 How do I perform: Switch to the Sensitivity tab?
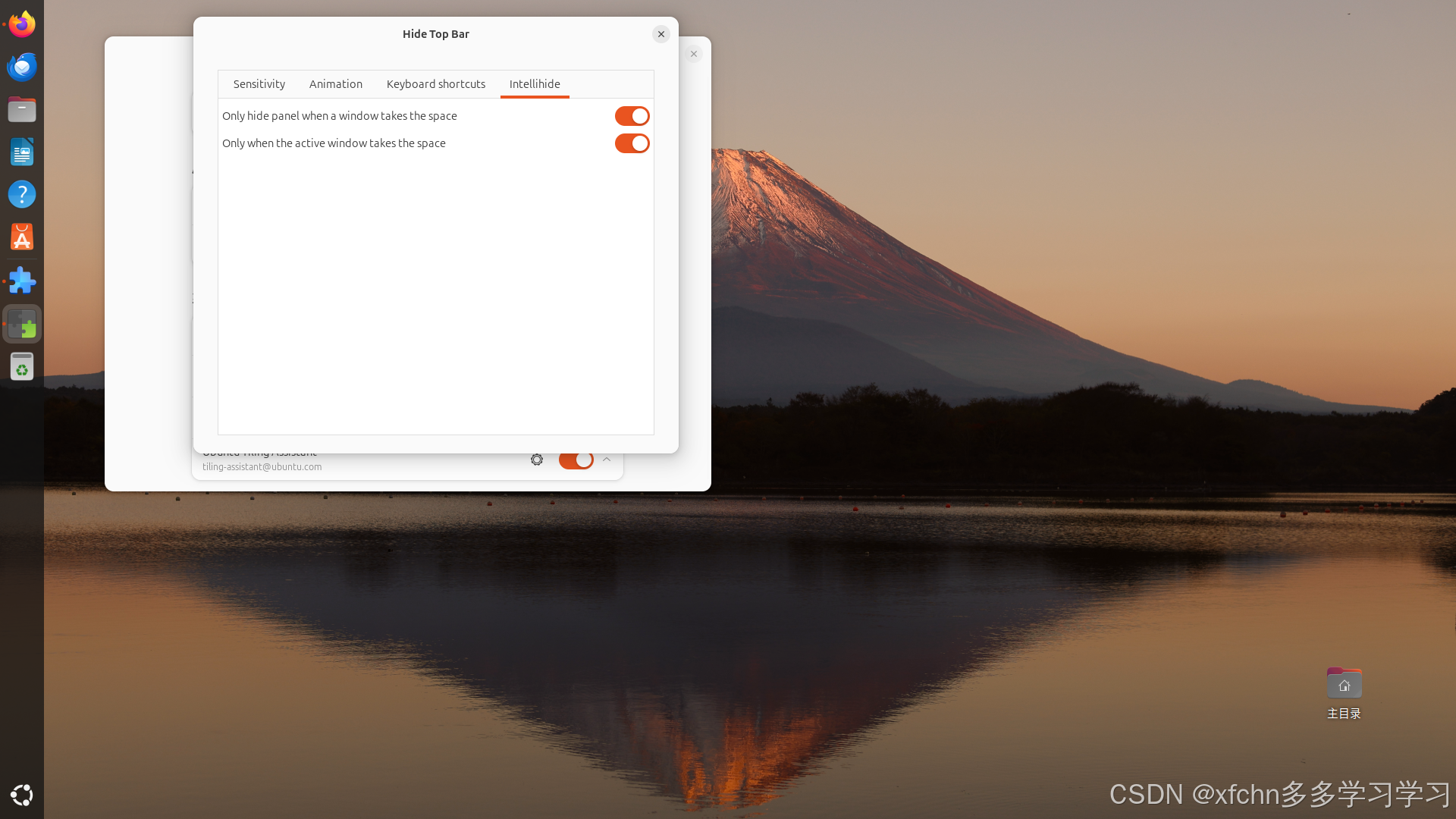coord(259,83)
